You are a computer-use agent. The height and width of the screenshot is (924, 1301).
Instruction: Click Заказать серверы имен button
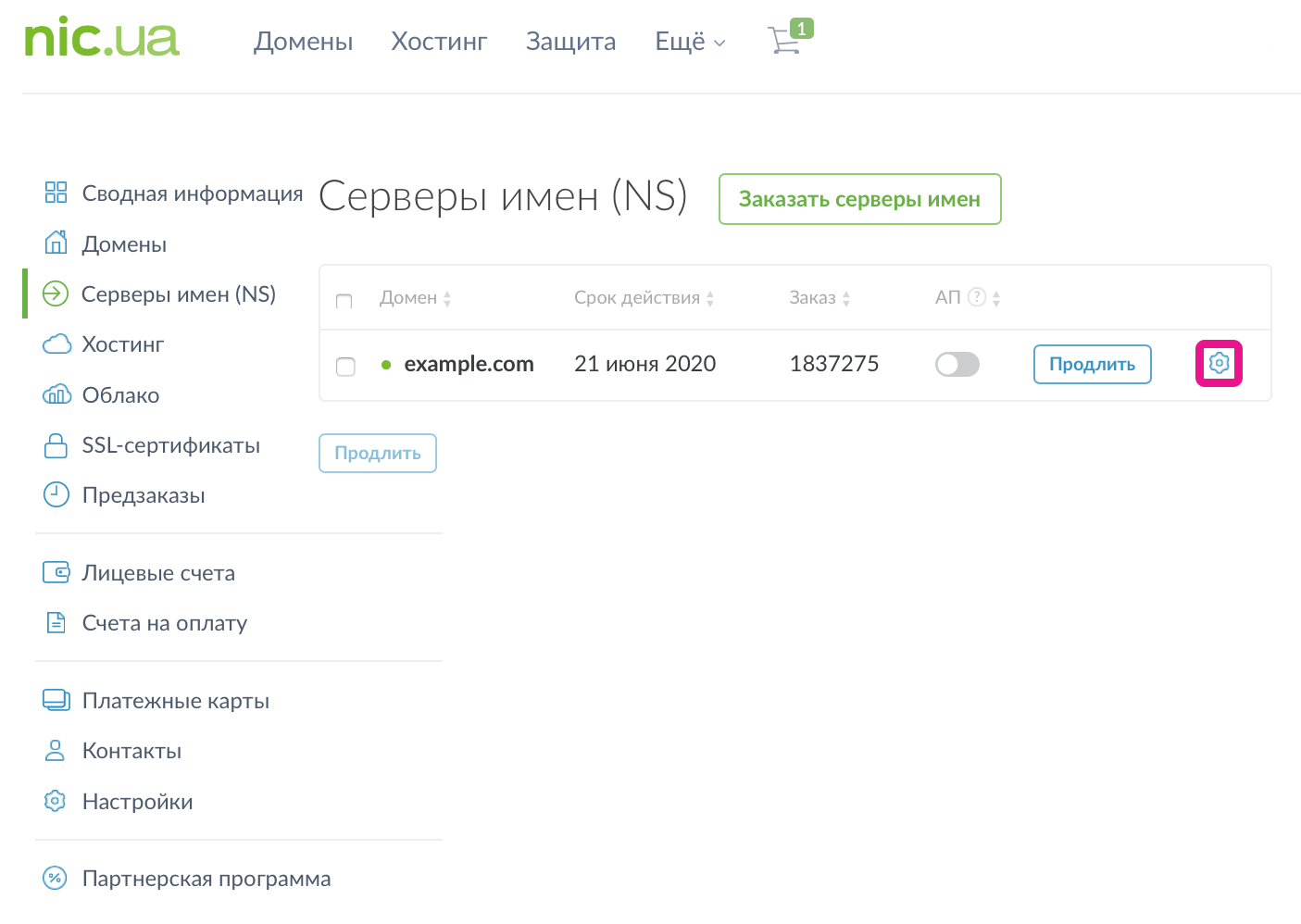point(859,199)
